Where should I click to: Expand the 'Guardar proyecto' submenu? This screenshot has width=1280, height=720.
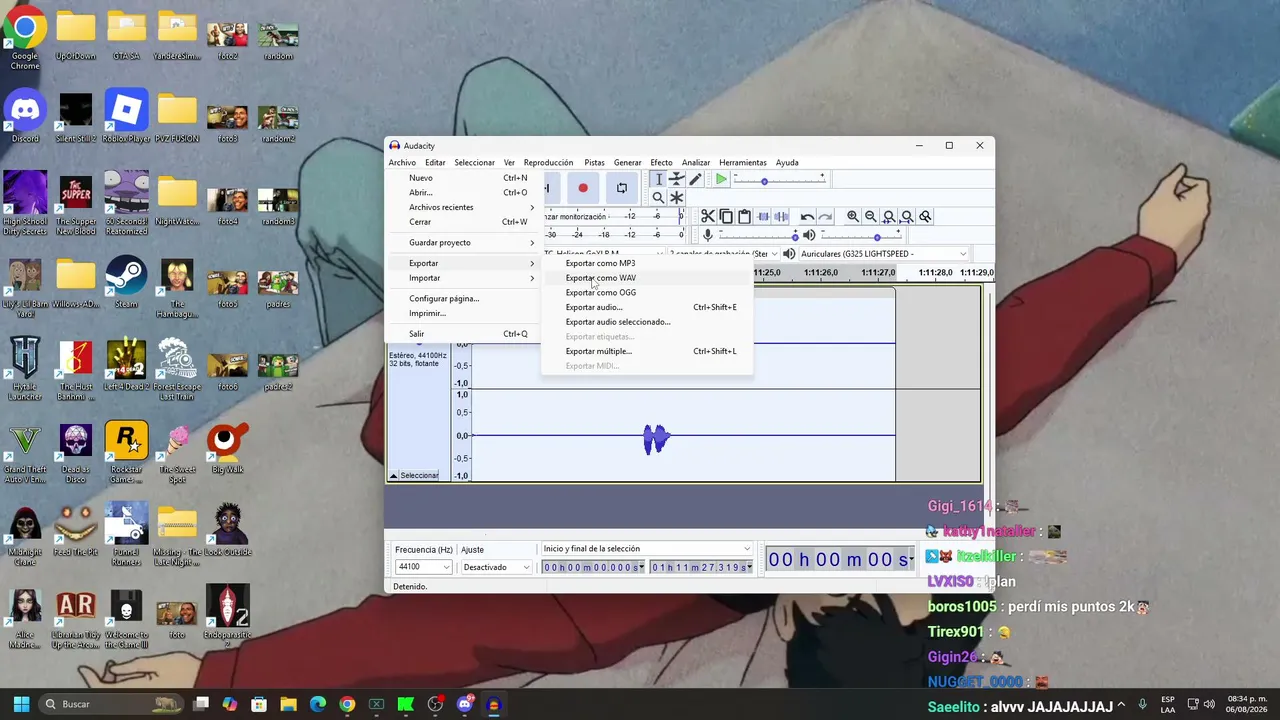(x=463, y=242)
